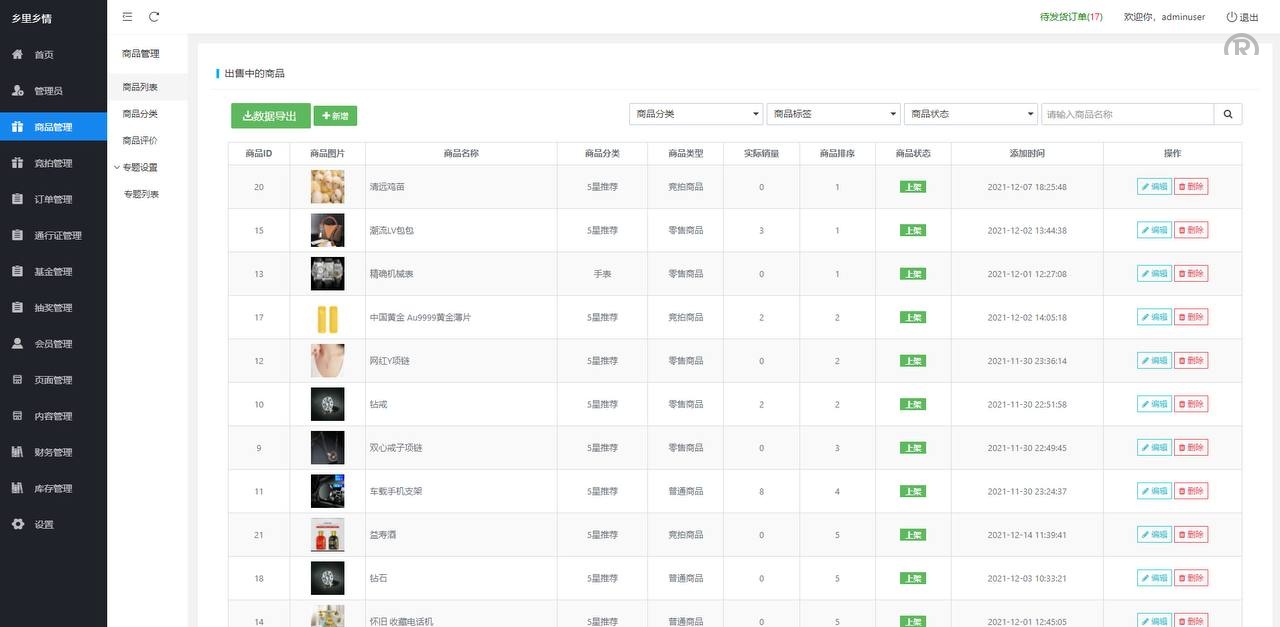Expand the 商品状态 filter dropdown
Screen dimensions: 1280x627
[971, 114]
